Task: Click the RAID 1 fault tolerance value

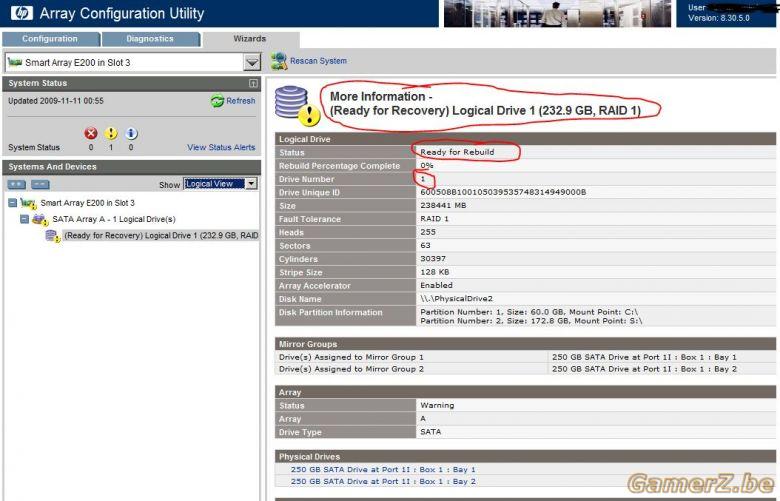Action: pyautogui.click(x=434, y=218)
